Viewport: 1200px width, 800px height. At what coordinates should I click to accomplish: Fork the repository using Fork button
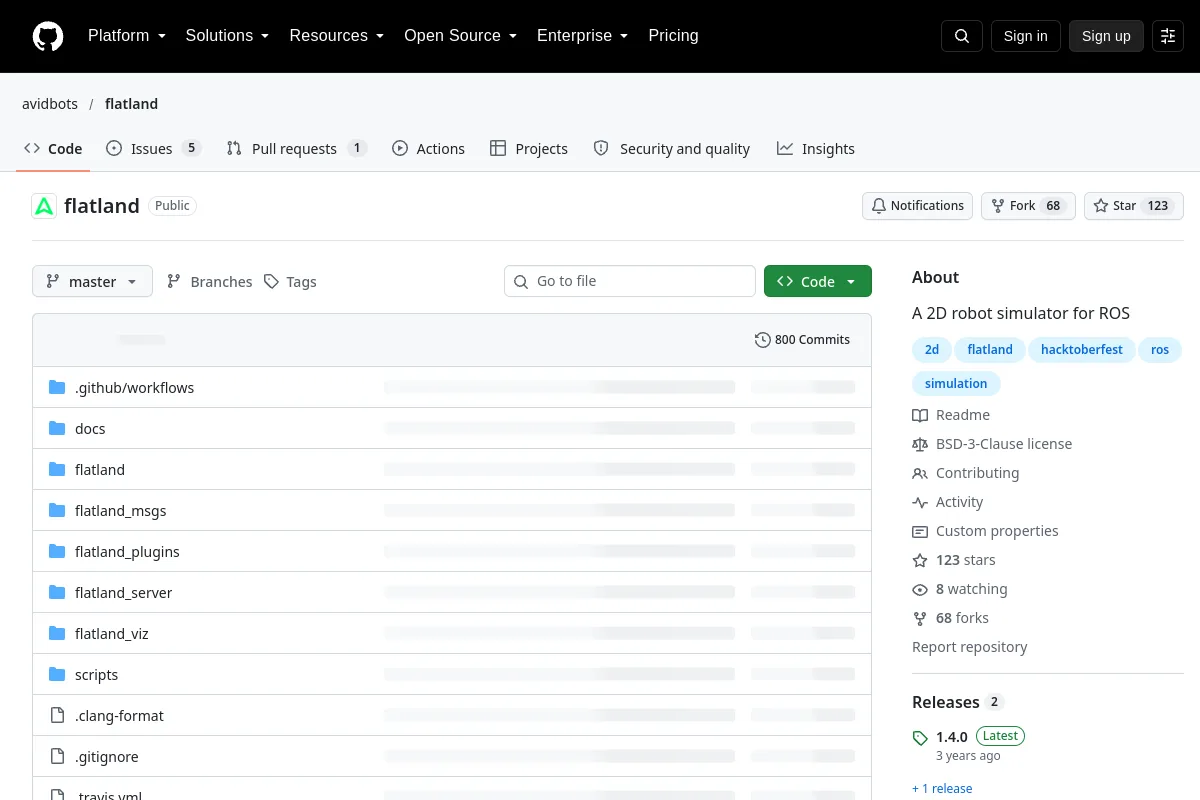(1028, 206)
